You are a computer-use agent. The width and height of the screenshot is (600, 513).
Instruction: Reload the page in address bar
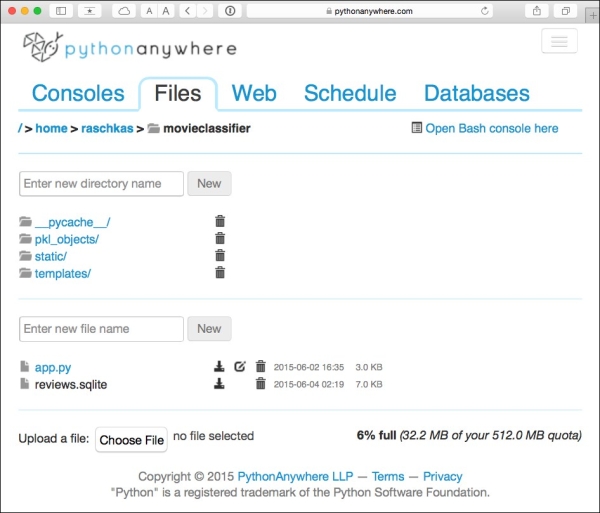click(x=484, y=11)
